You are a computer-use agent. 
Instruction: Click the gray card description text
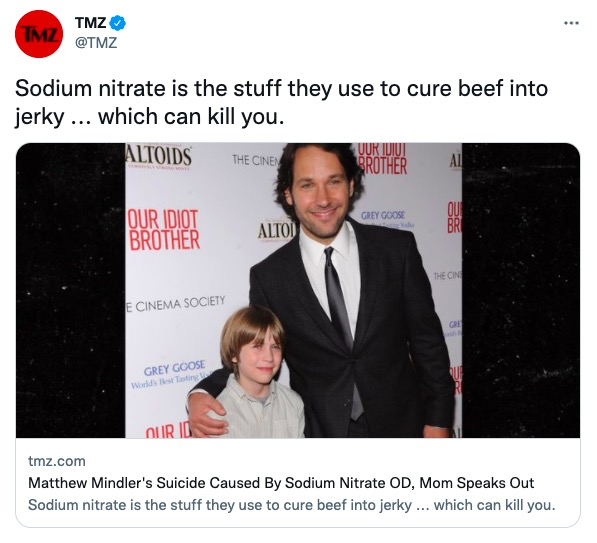click(292, 505)
